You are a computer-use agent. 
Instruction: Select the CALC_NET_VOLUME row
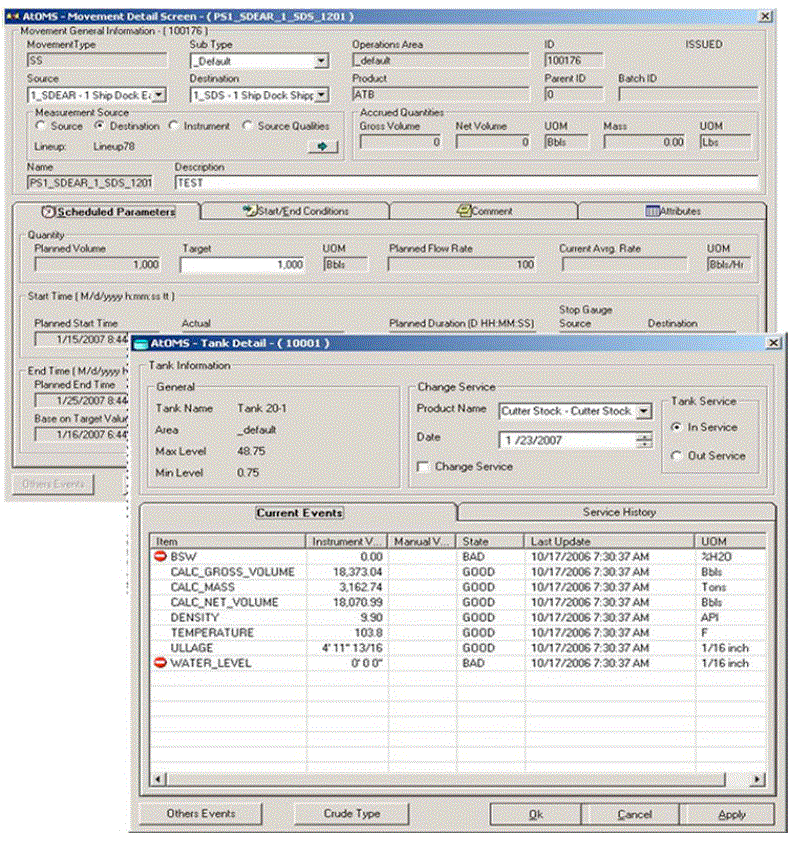[x=458, y=602]
